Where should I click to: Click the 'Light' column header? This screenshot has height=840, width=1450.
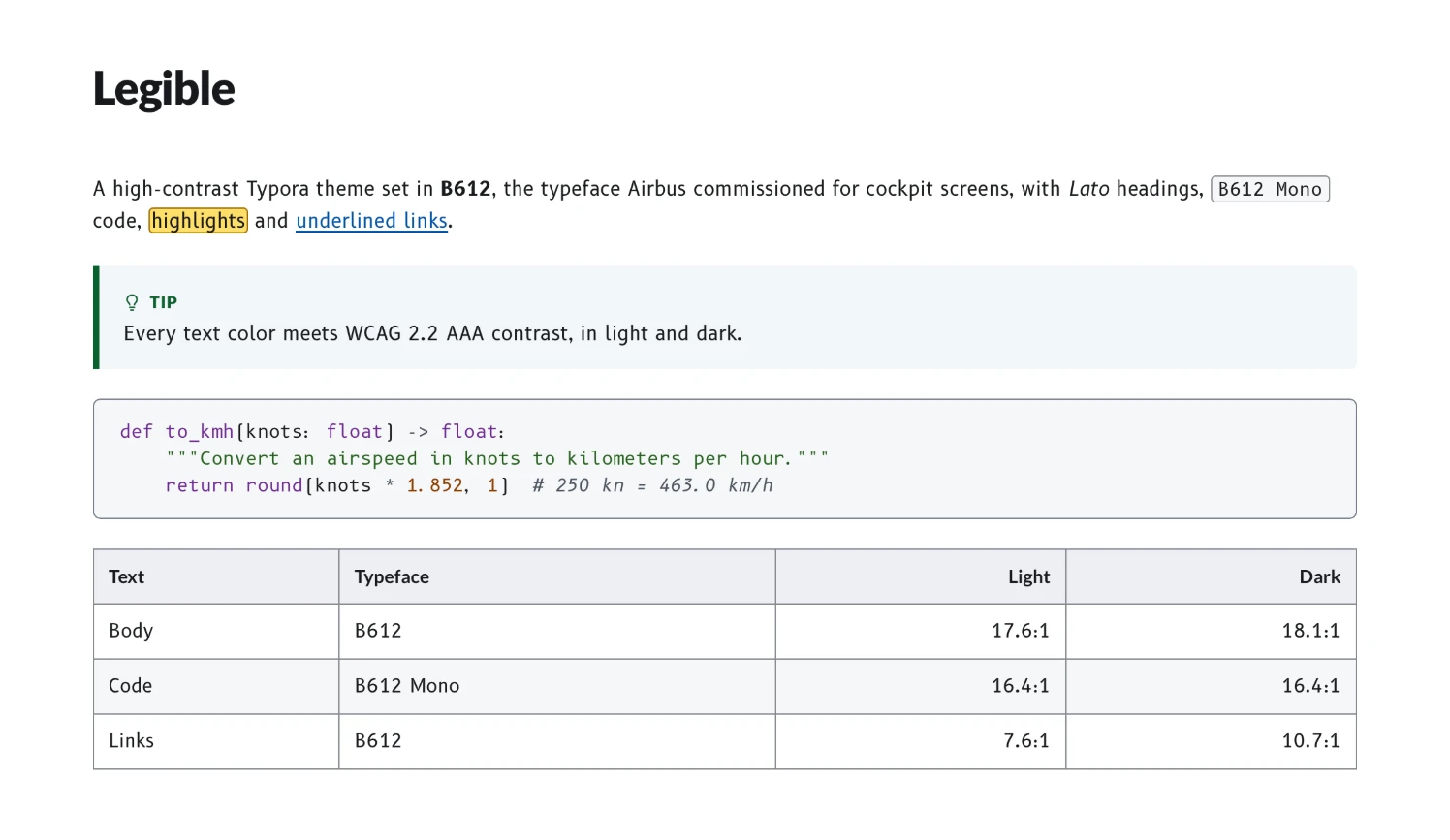(x=921, y=577)
